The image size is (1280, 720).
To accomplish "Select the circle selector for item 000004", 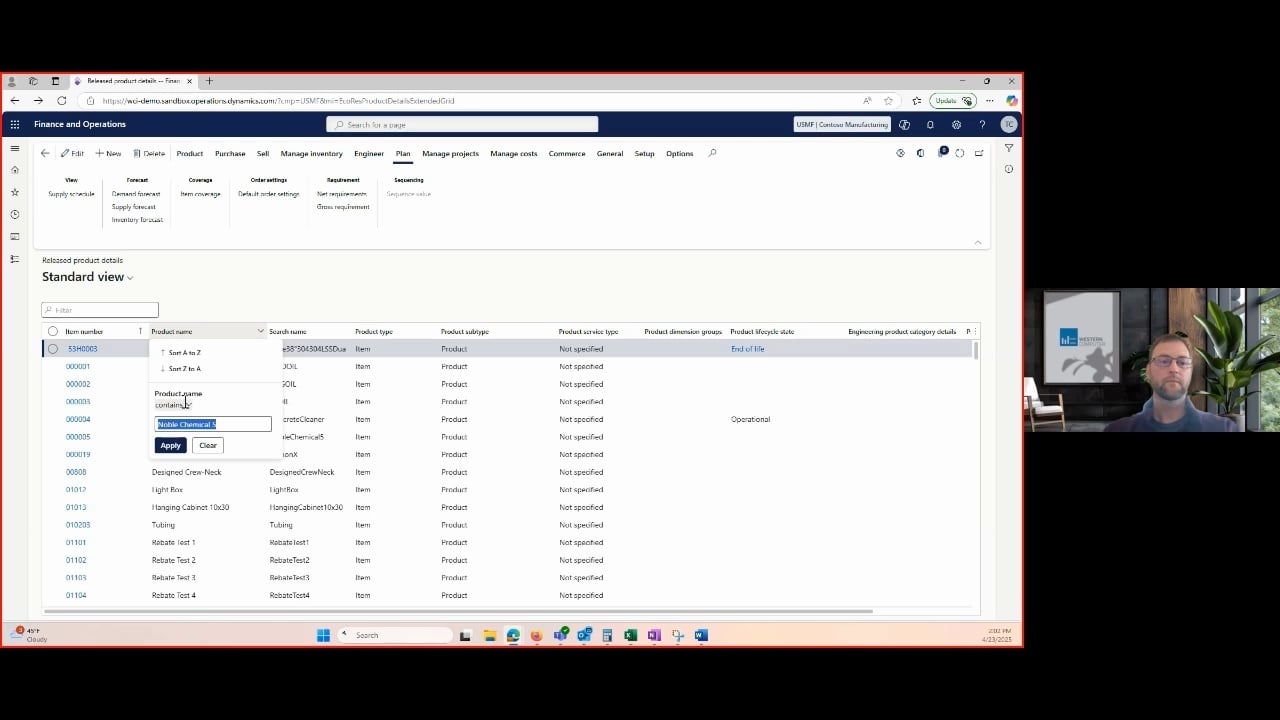I will [53, 419].
